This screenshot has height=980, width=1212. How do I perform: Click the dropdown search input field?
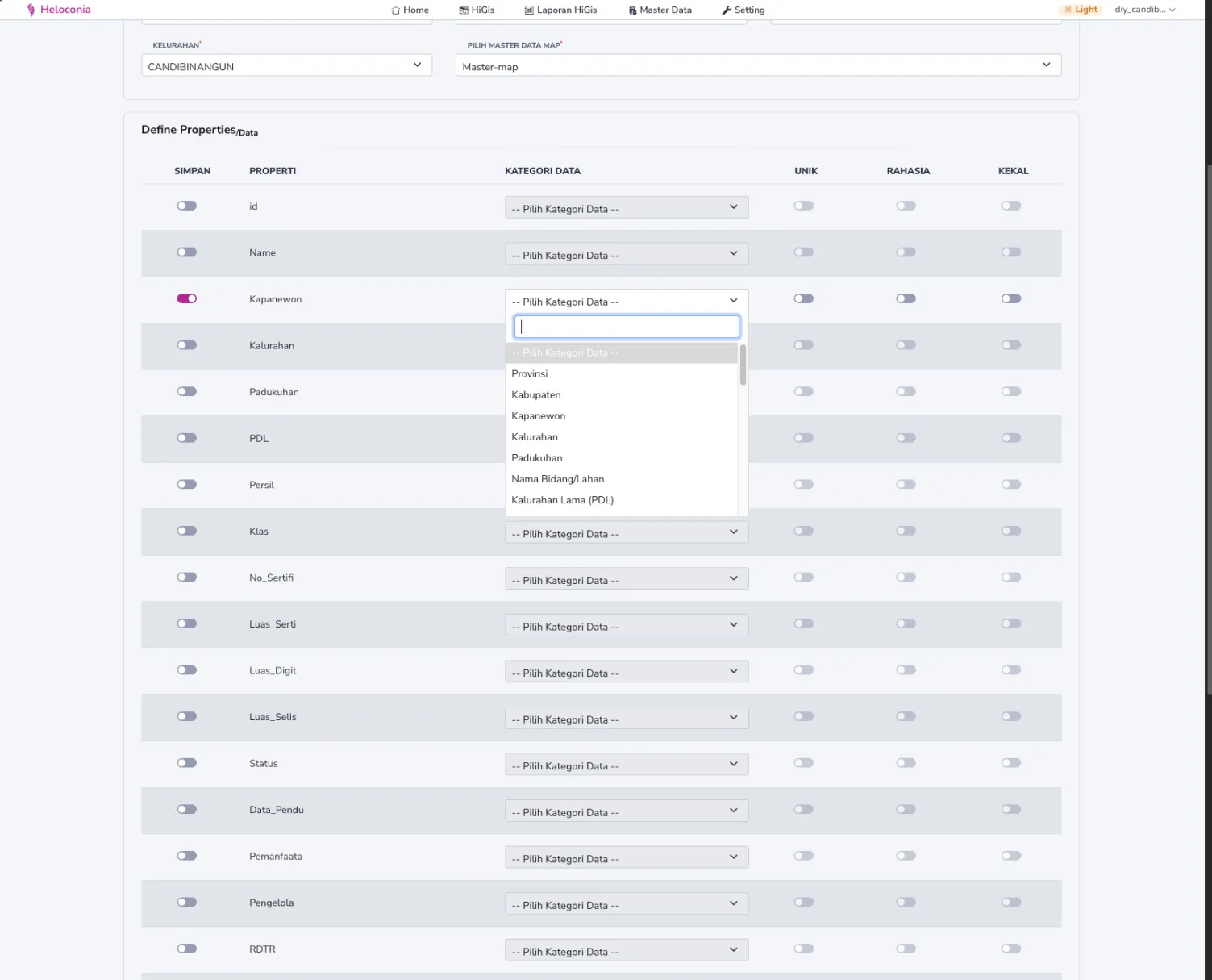(x=626, y=326)
